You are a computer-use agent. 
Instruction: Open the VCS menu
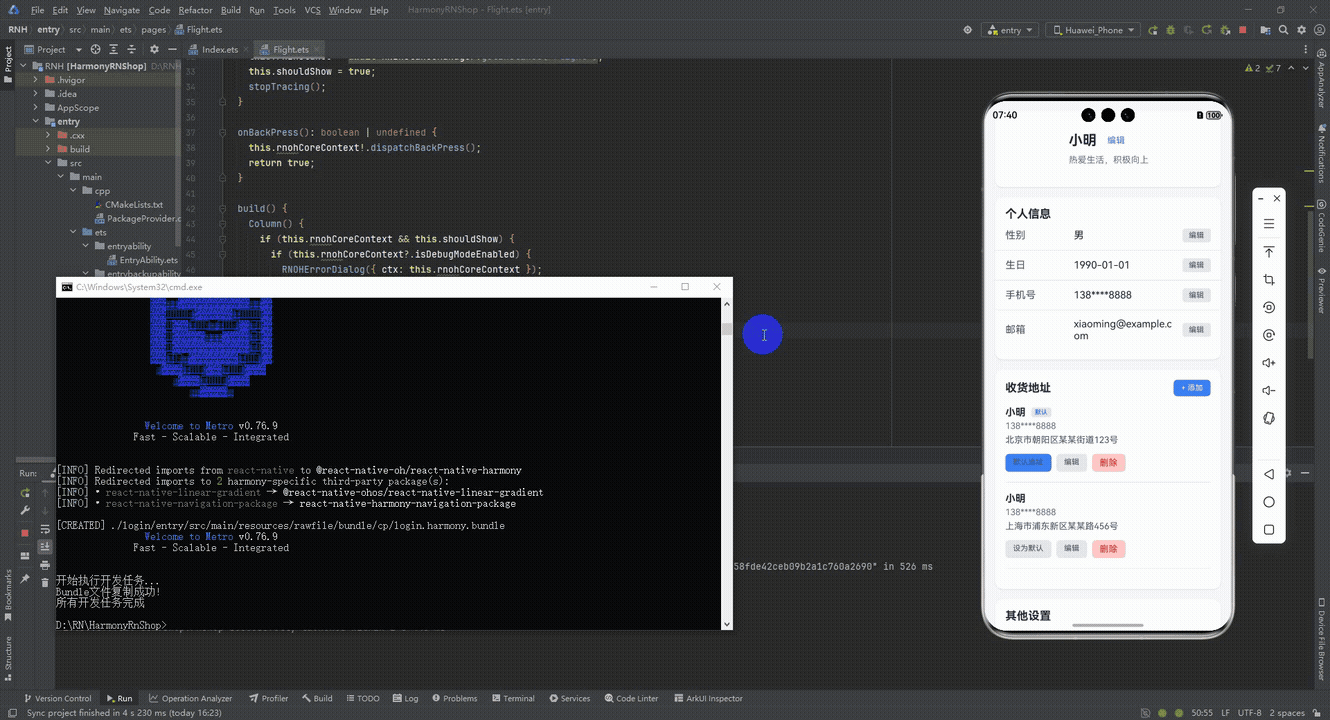coord(312,10)
